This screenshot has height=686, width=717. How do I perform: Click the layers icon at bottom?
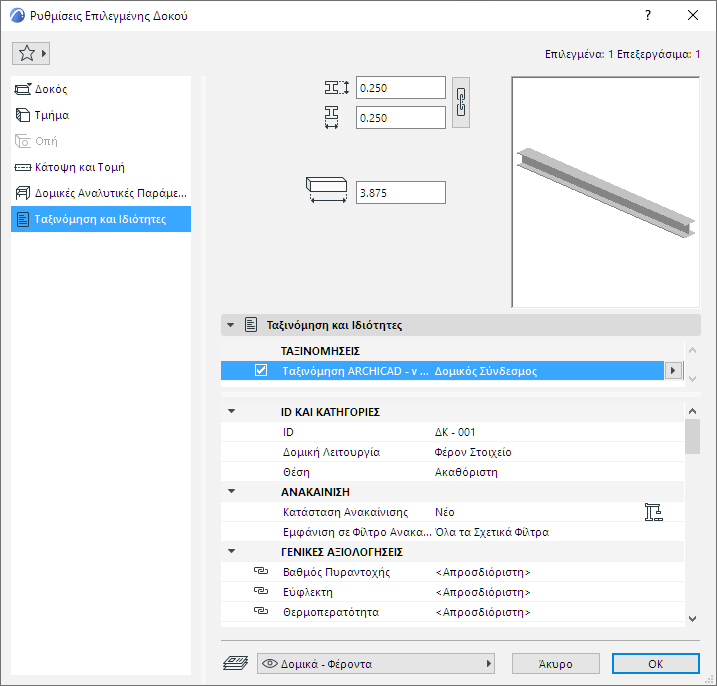click(235, 663)
